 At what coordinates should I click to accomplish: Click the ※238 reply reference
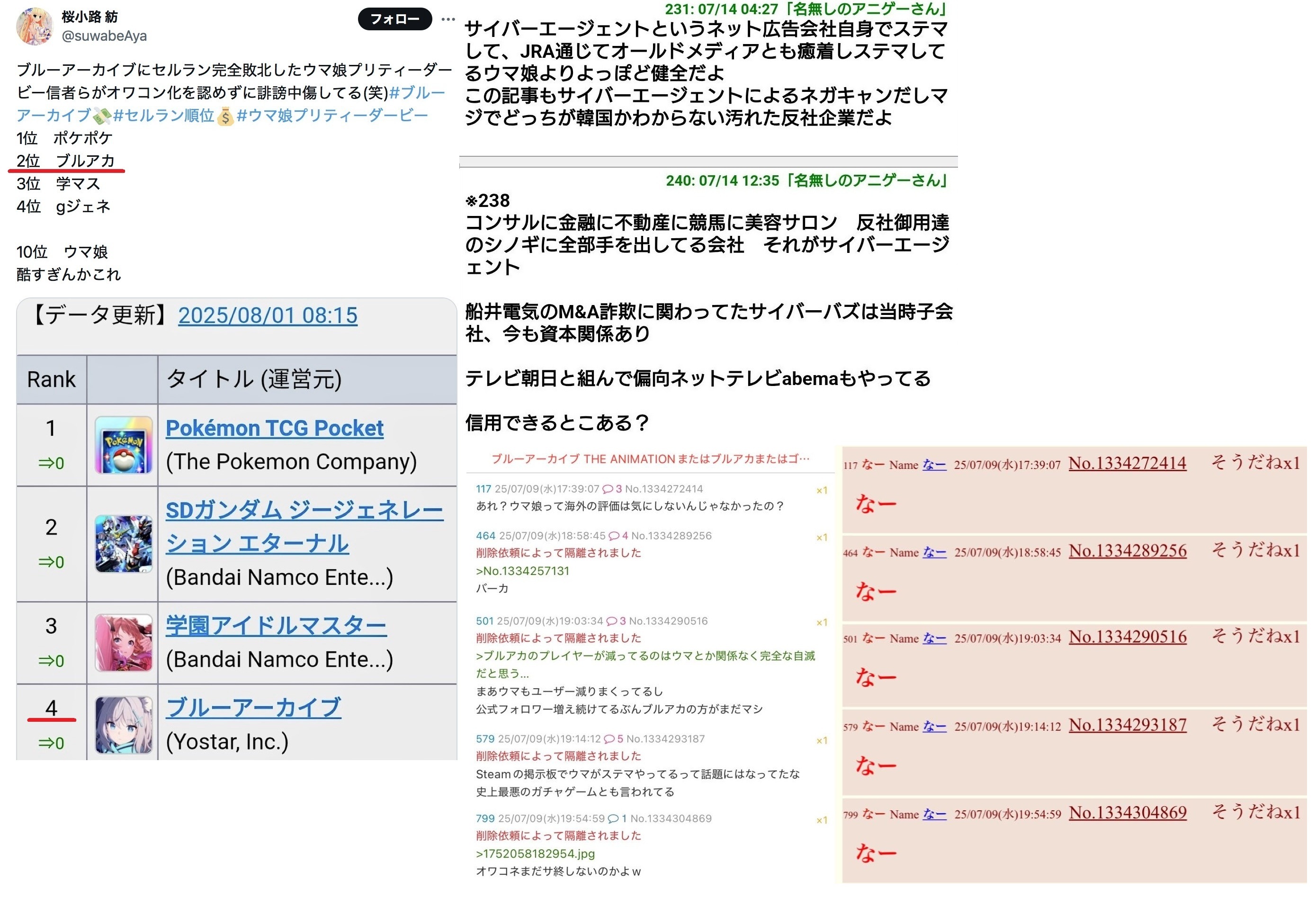[487, 200]
